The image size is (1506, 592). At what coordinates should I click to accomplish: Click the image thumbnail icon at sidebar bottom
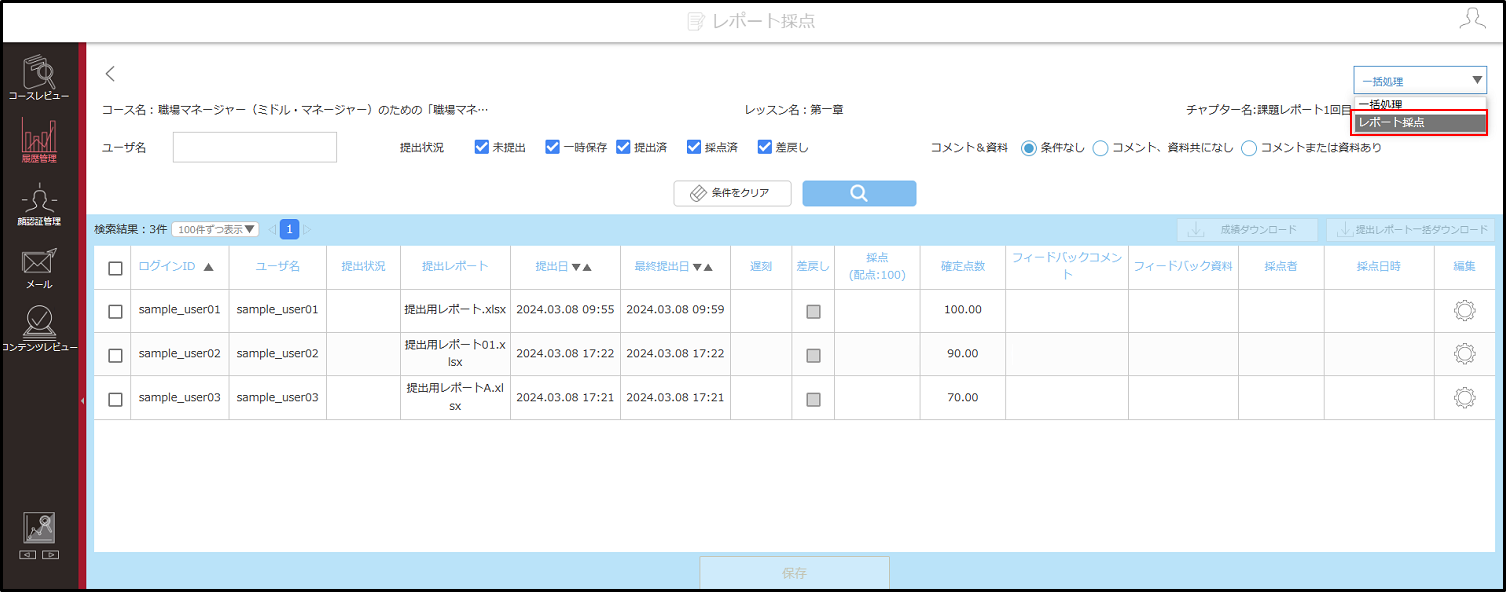[39, 527]
